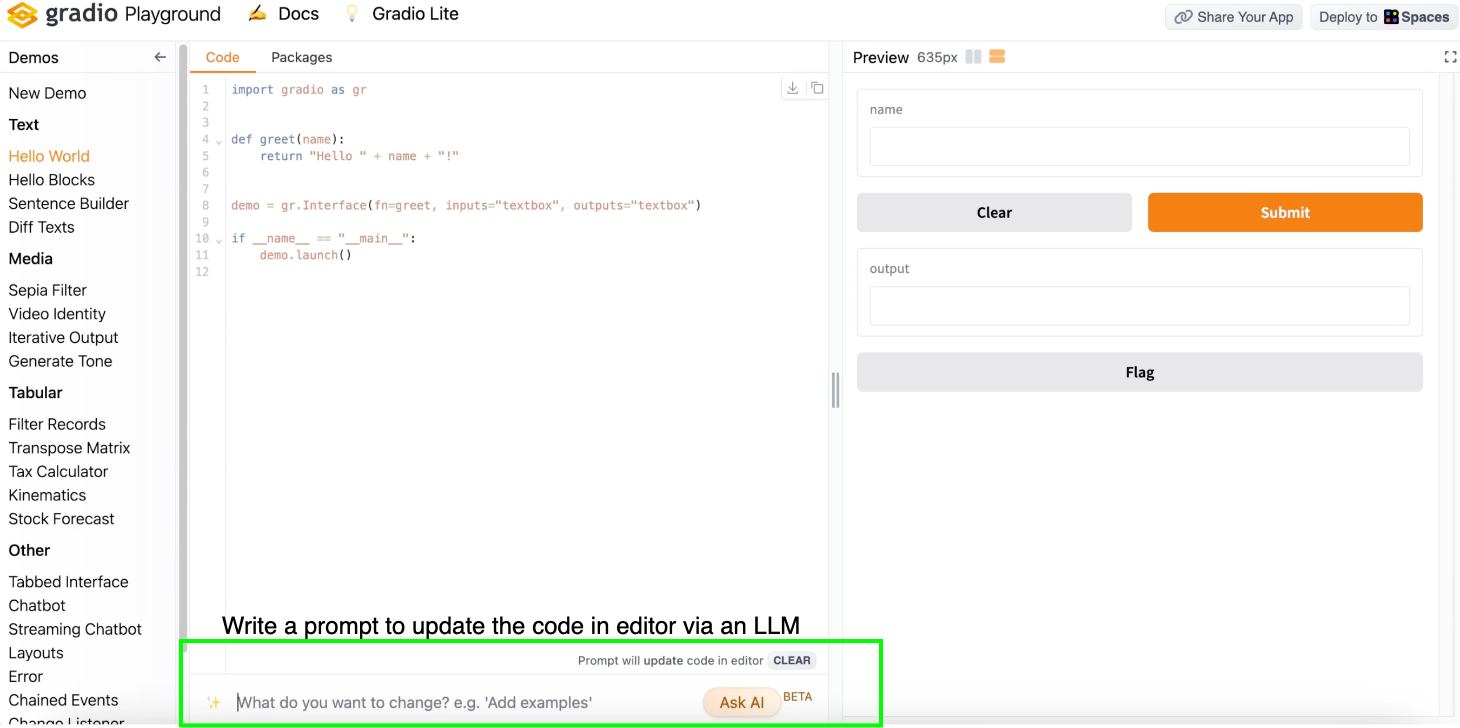Grab the editor-preview divider handle

coord(835,390)
